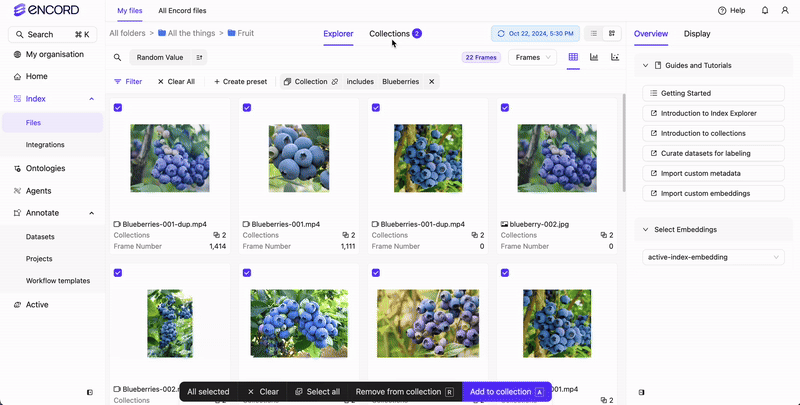
Task: Click the Help button
Action: [731, 10]
